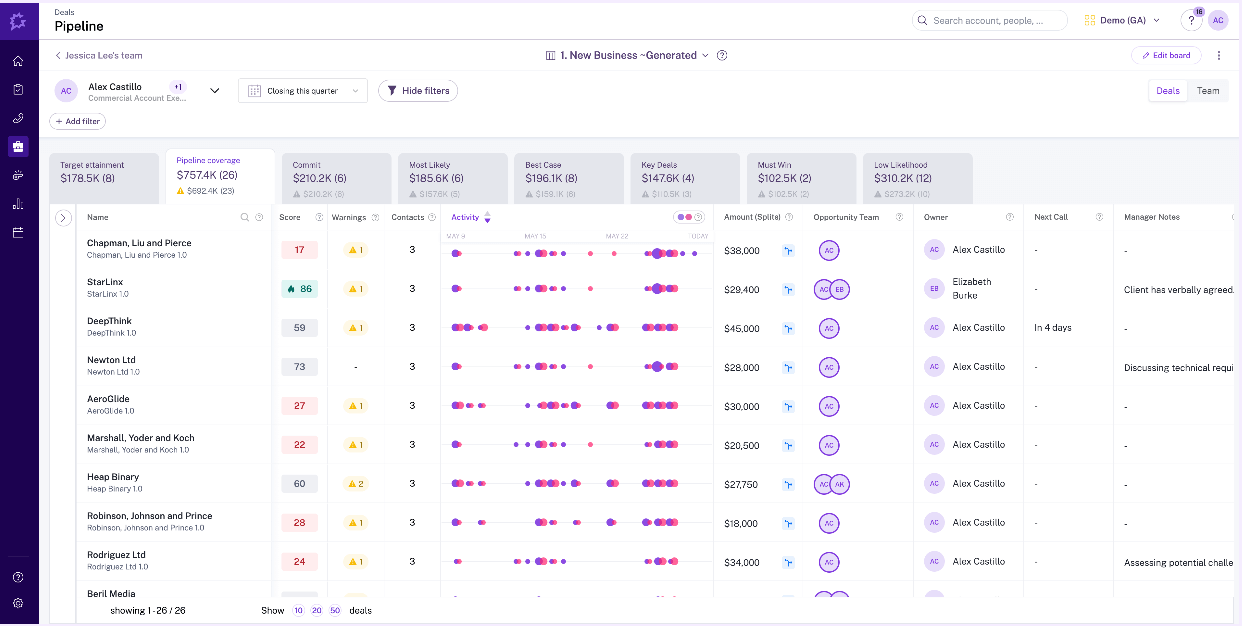
Task: Open the three-dot board options menu
Action: (x=1218, y=56)
